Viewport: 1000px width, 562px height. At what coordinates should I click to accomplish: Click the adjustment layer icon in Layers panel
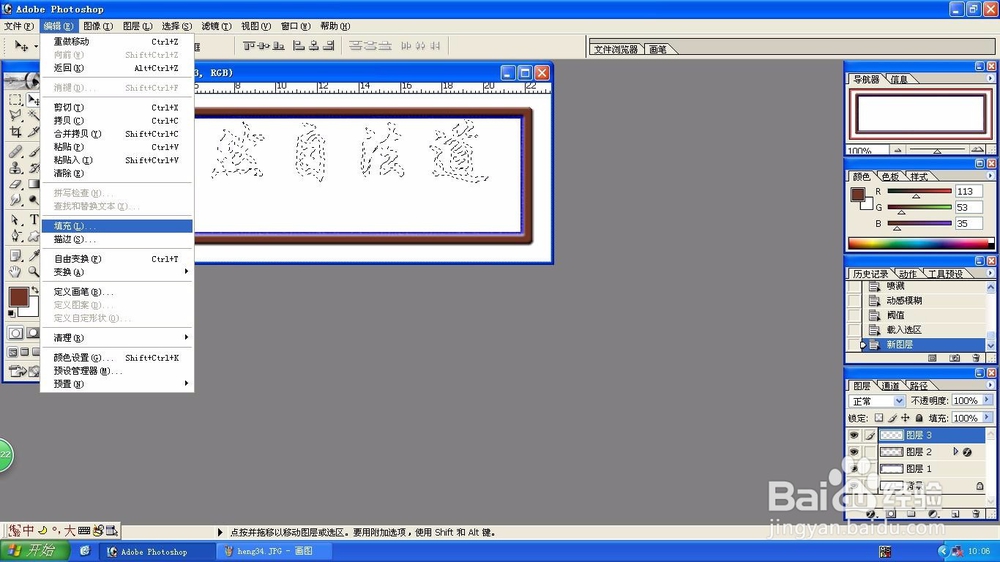[x=934, y=514]
